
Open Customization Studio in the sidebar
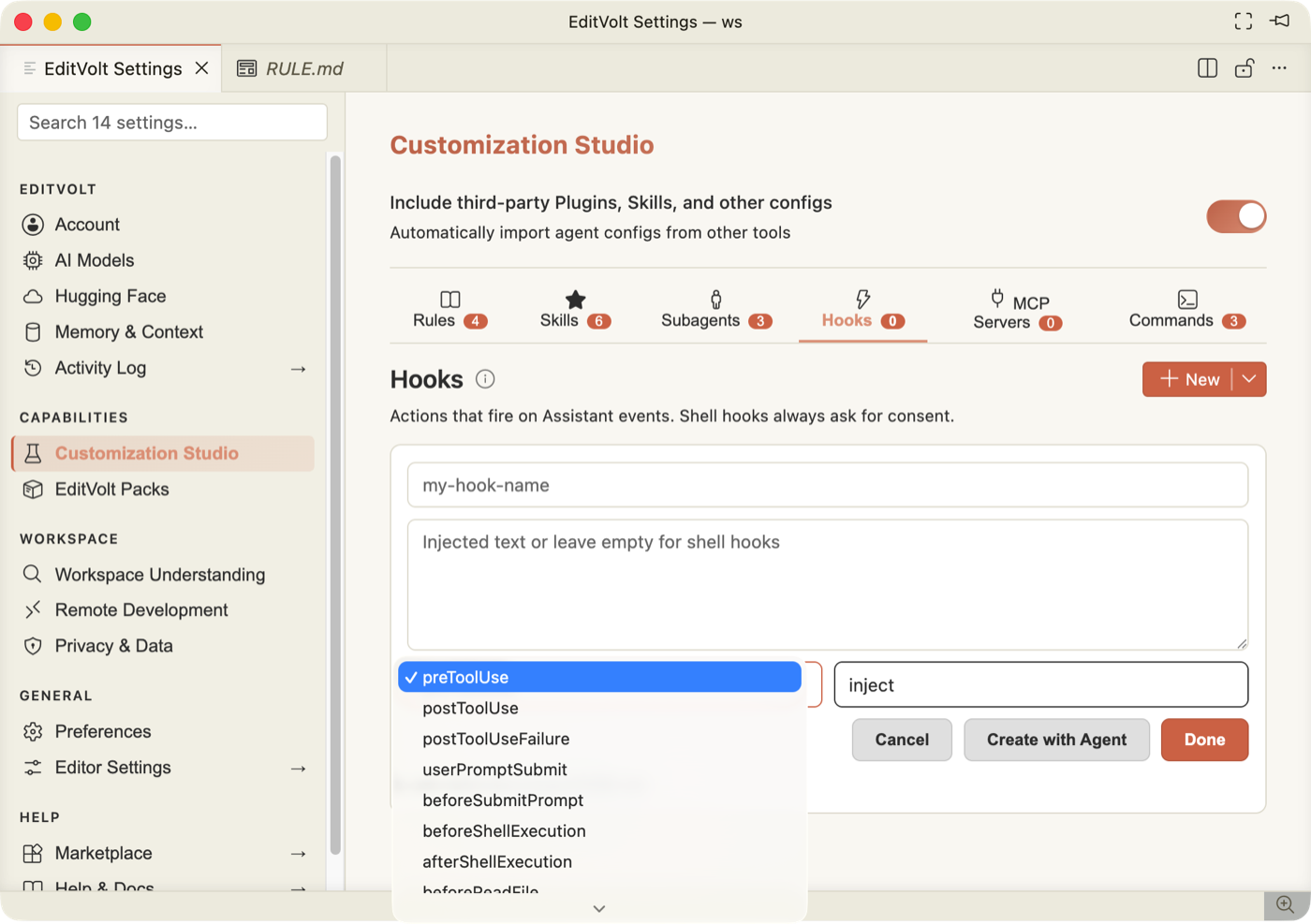click(163, 453)
